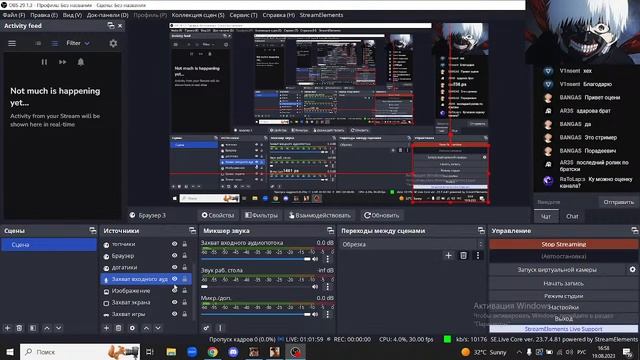Mute Захват входного аудиопотока speaker icon
This screenshot has height=360, width=640.
click(x=315, y=259)
